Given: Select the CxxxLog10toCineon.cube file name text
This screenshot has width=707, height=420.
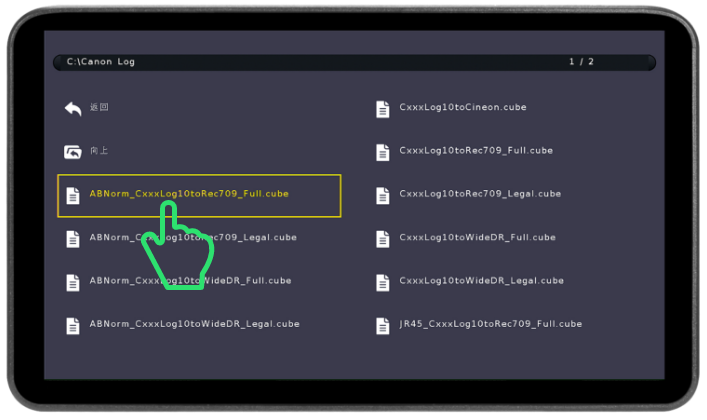Looking at the screenshot, I should [x=462, y=107].
